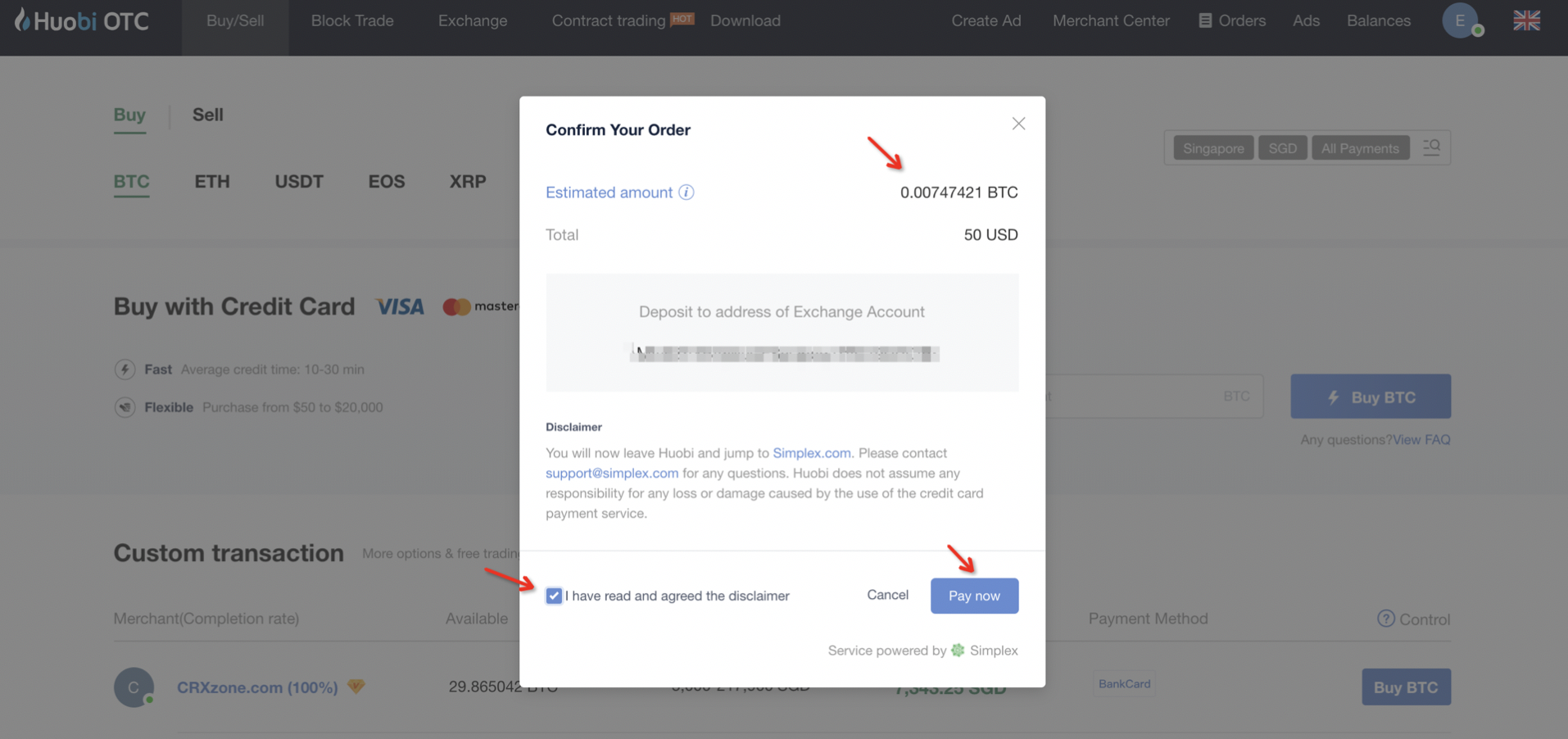Expand the All Payments filter

click(x=1360, y=148)
